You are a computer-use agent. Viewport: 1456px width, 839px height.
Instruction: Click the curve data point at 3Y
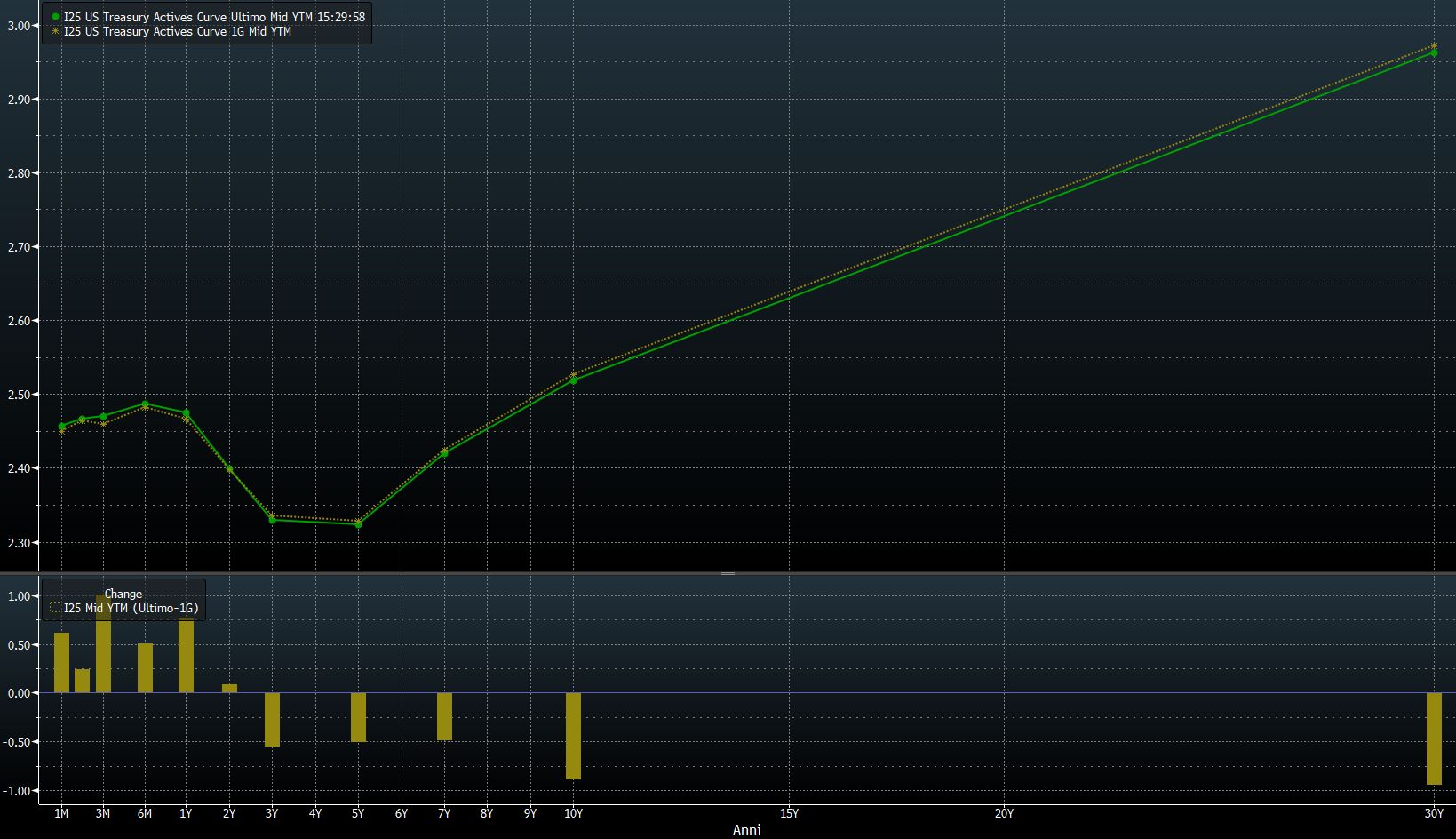(x=272, y=520)
